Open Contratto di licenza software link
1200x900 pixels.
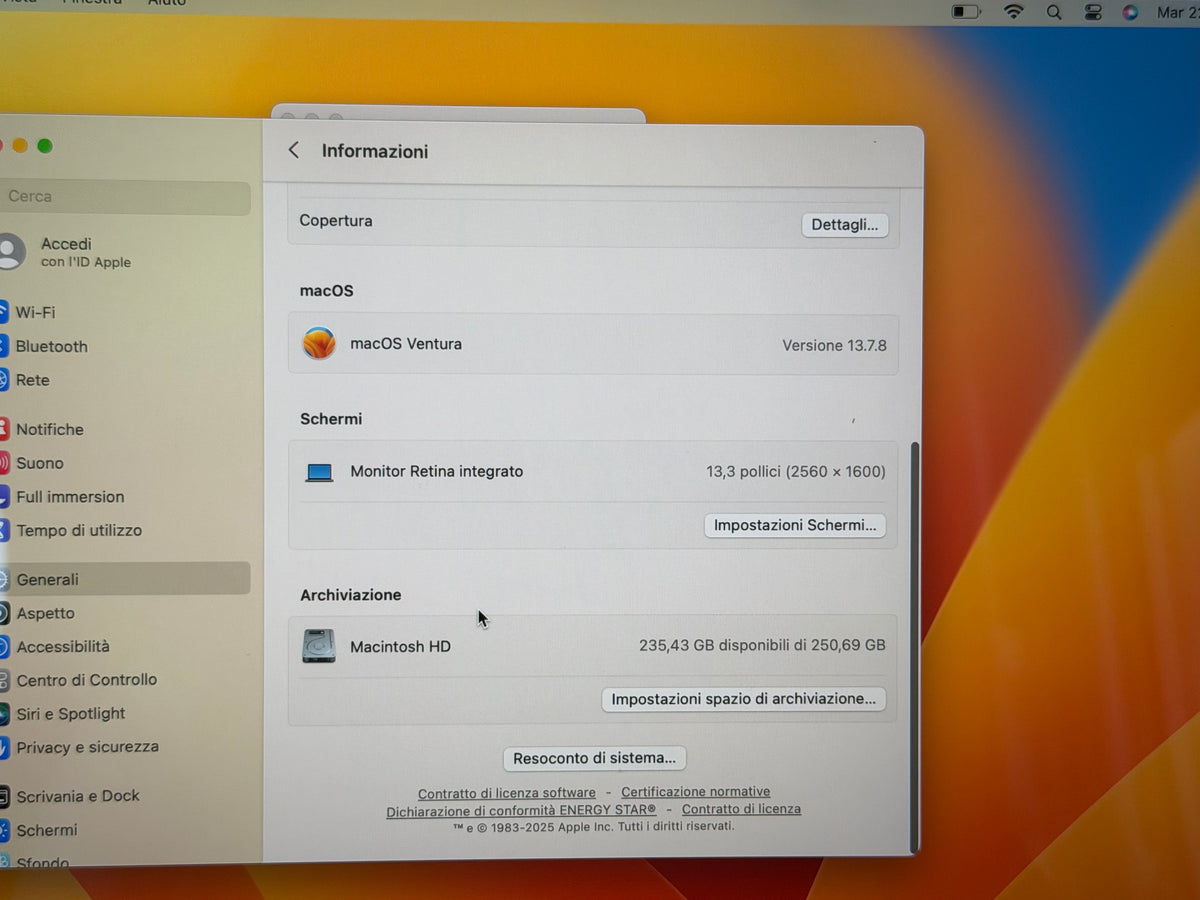click(x=507, y=793)
